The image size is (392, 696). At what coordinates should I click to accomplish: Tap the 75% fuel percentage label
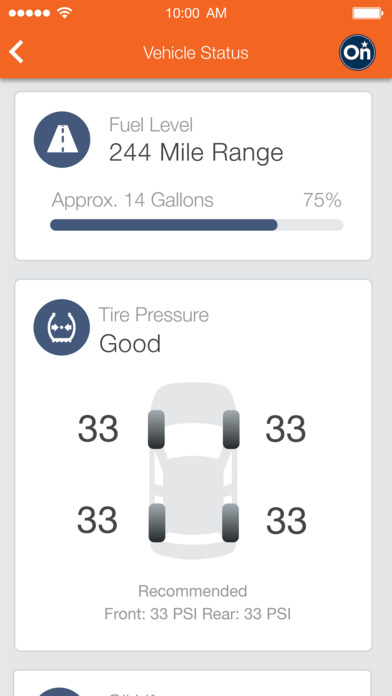(323, 200)
